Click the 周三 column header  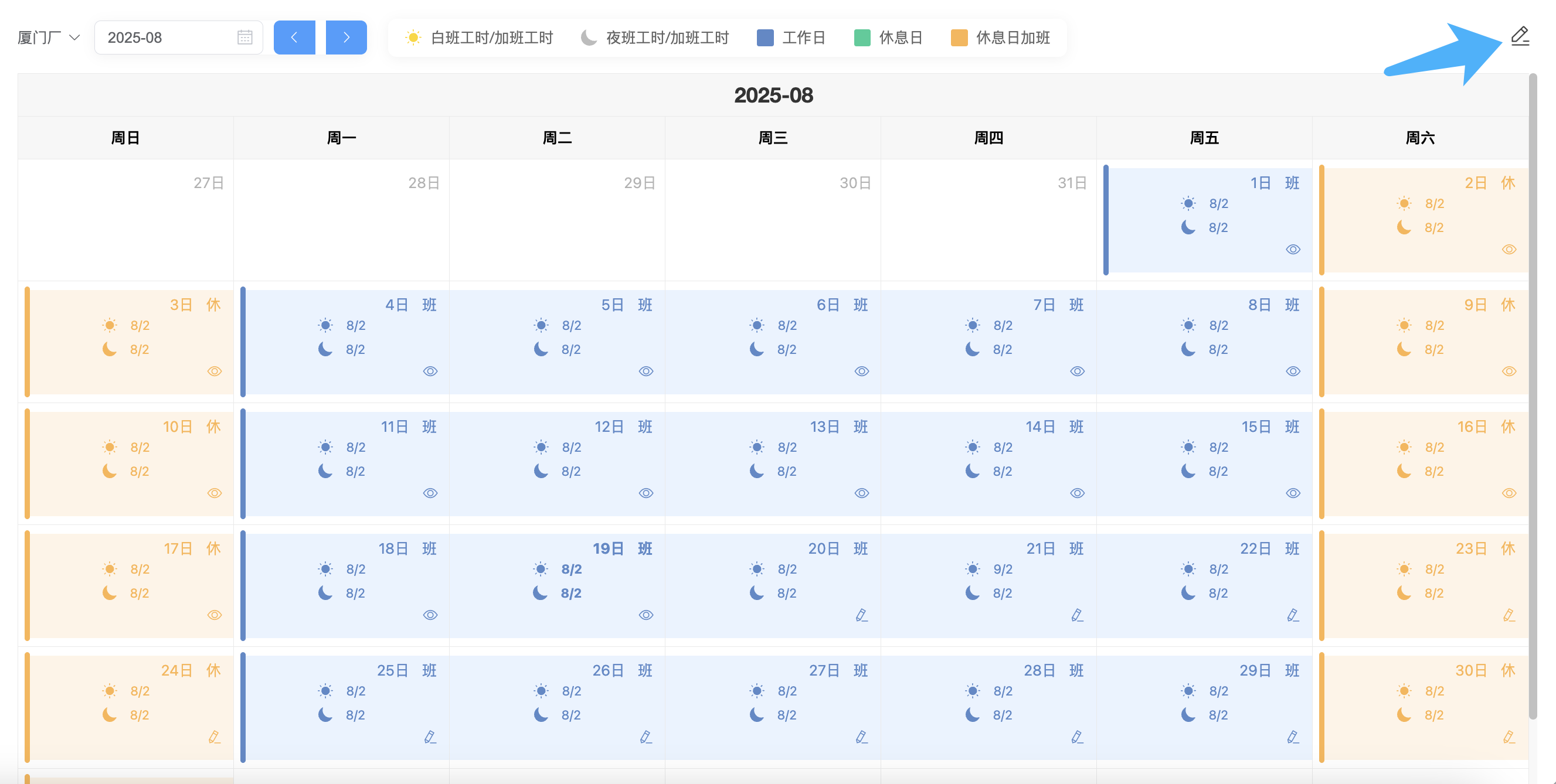[773, 138]
